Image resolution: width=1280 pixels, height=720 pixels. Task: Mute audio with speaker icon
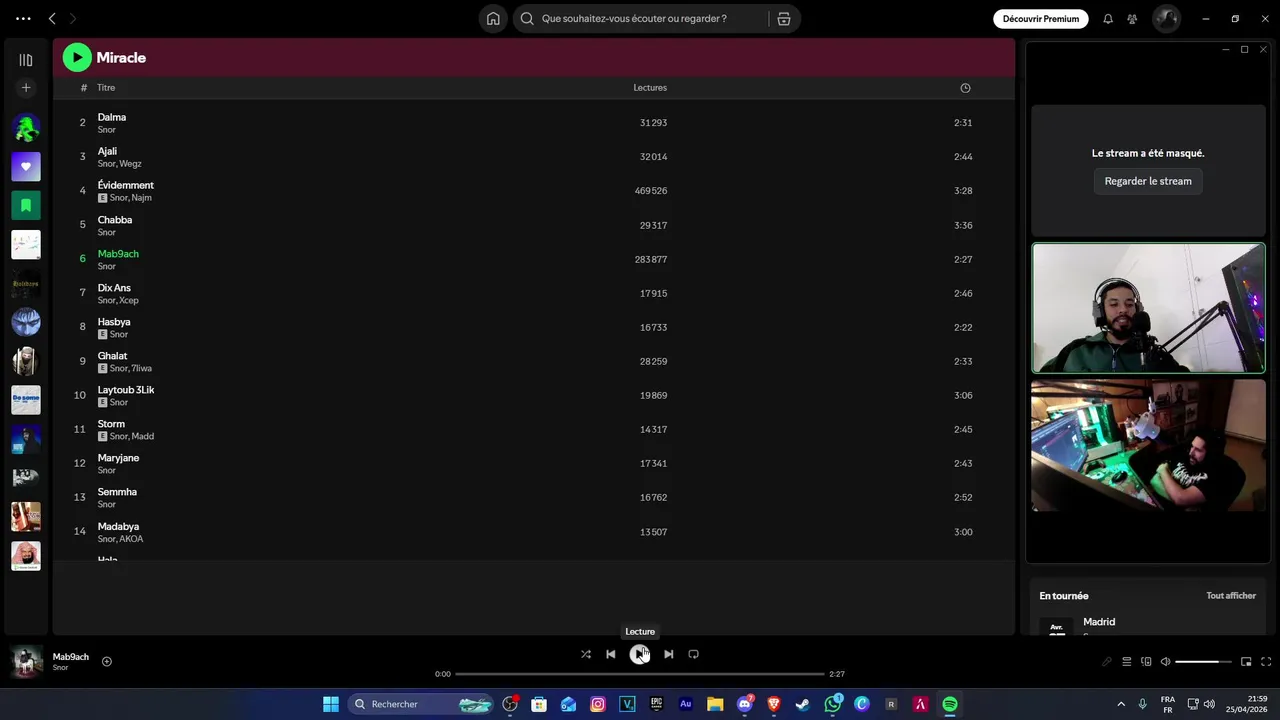click(1165, 661)
